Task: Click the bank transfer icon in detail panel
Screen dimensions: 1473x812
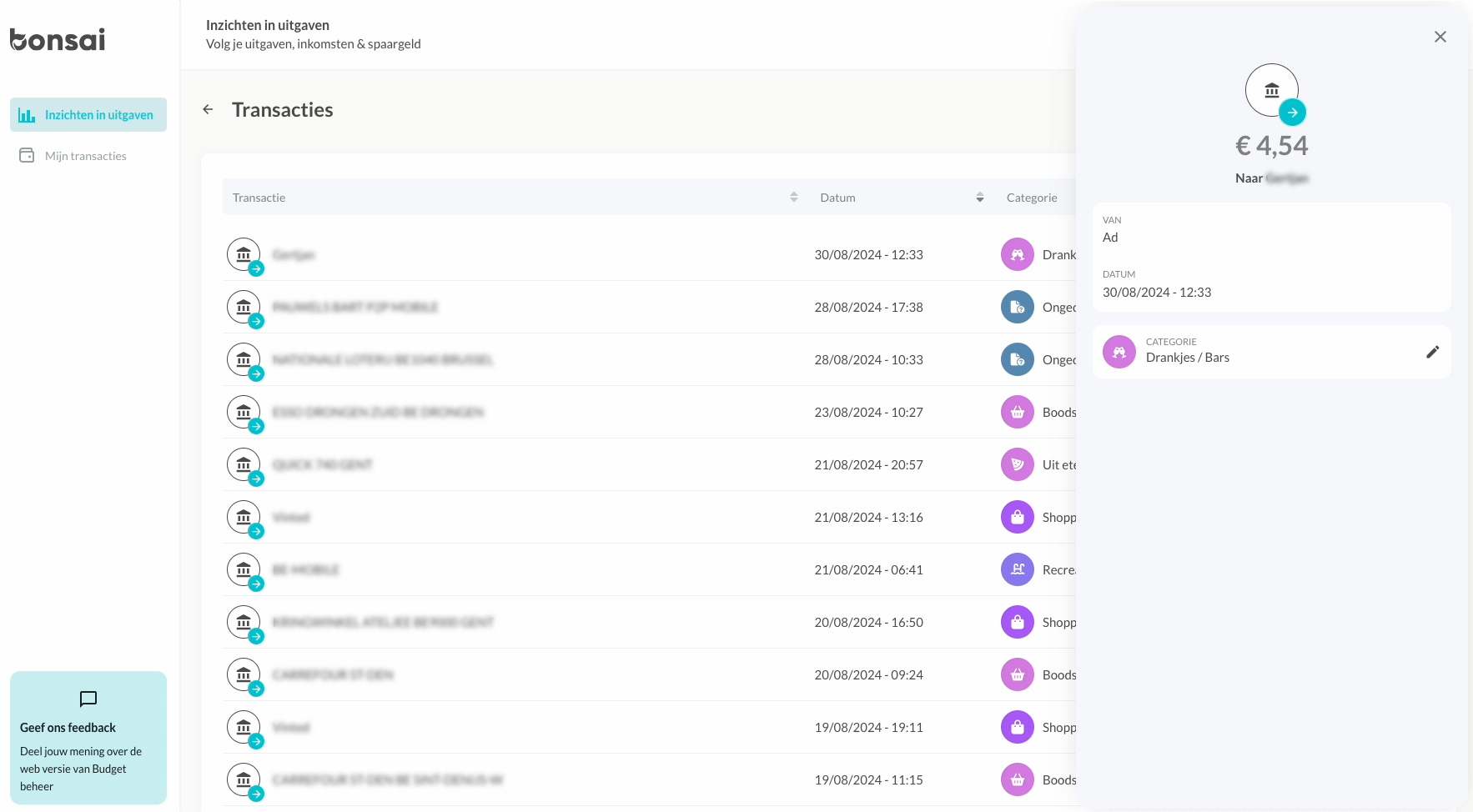Action: pyautogui.click(x=1272, y=90)
